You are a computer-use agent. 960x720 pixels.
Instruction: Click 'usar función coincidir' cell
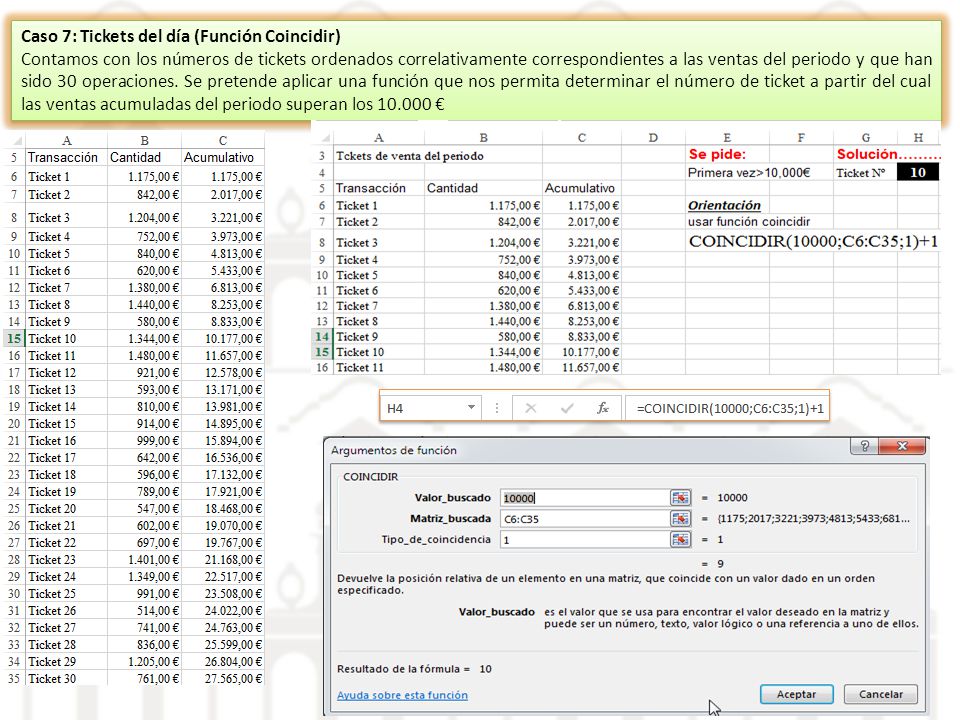coord(749,222)
